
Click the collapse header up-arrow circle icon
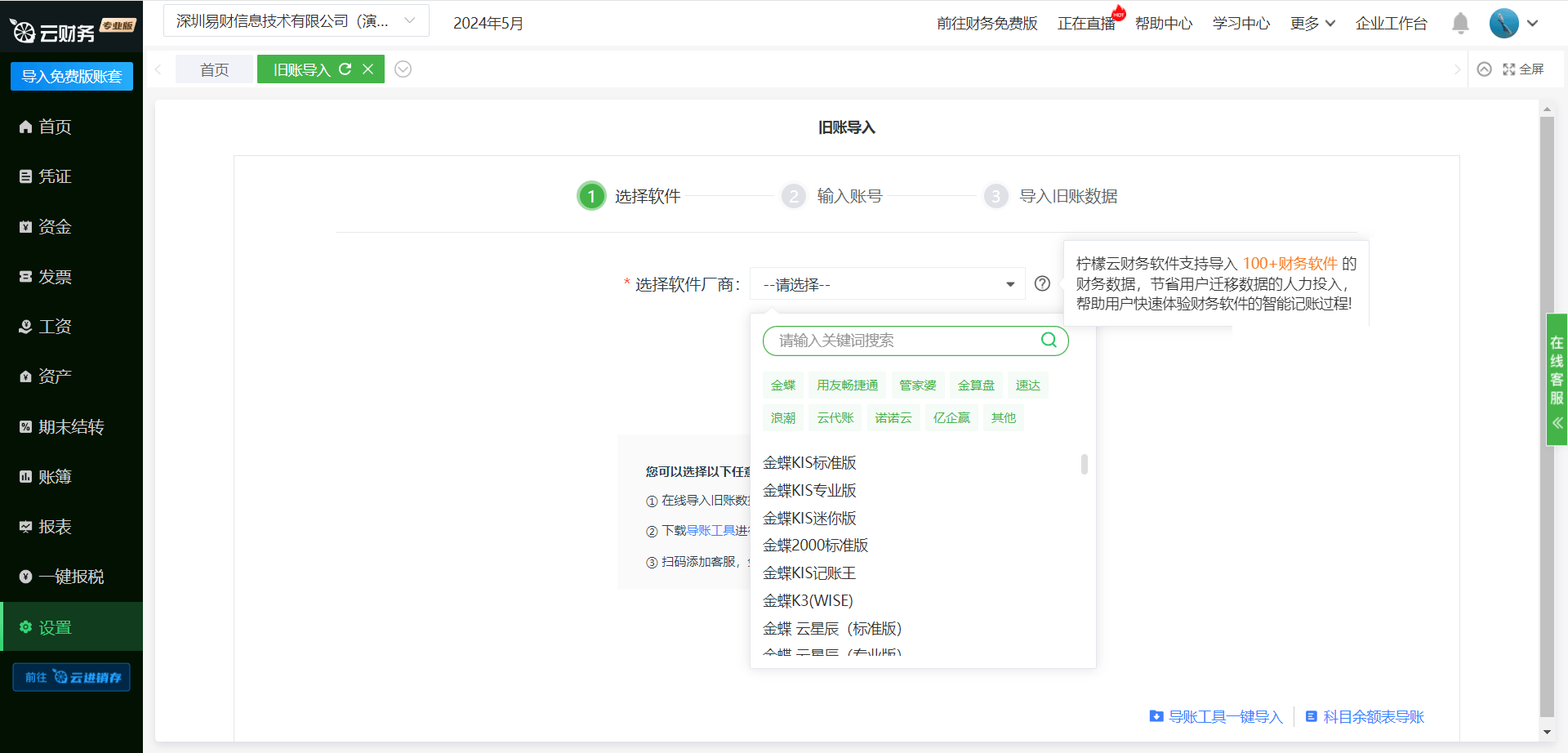(x=1485, y=69)
